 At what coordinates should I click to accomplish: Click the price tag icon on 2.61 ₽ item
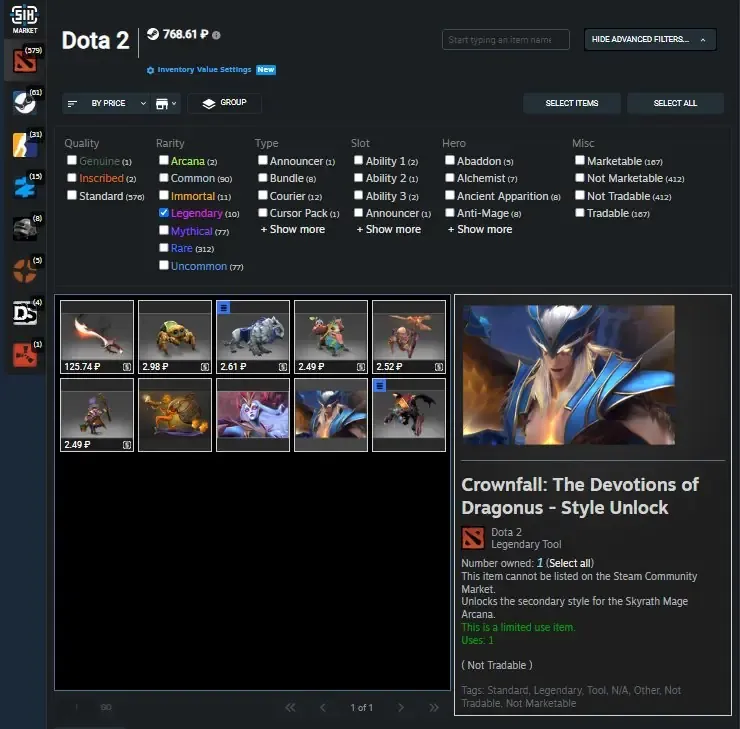pos(283,367)
